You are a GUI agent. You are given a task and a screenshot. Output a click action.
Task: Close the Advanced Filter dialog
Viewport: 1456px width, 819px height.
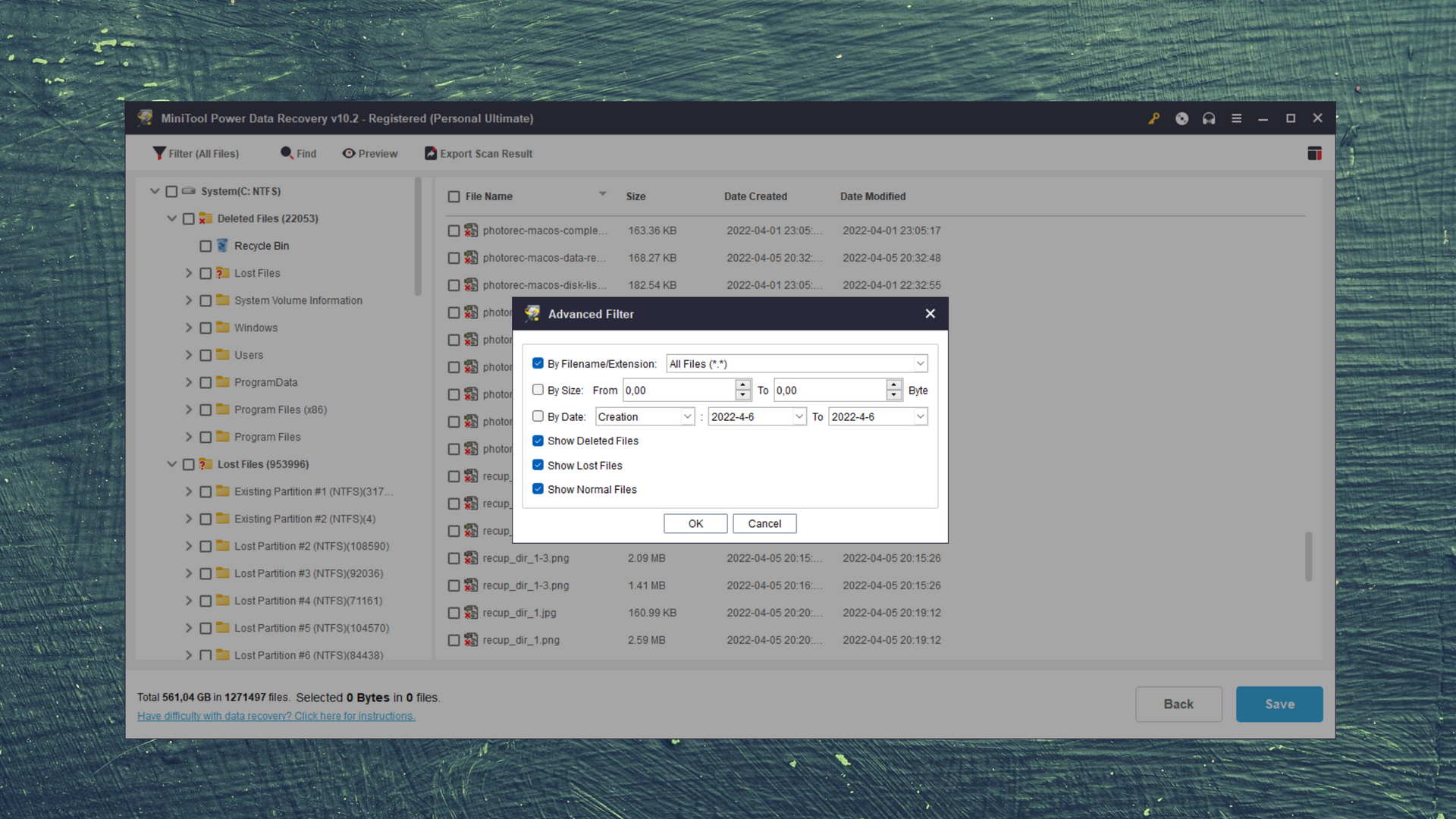click(930, 313)
